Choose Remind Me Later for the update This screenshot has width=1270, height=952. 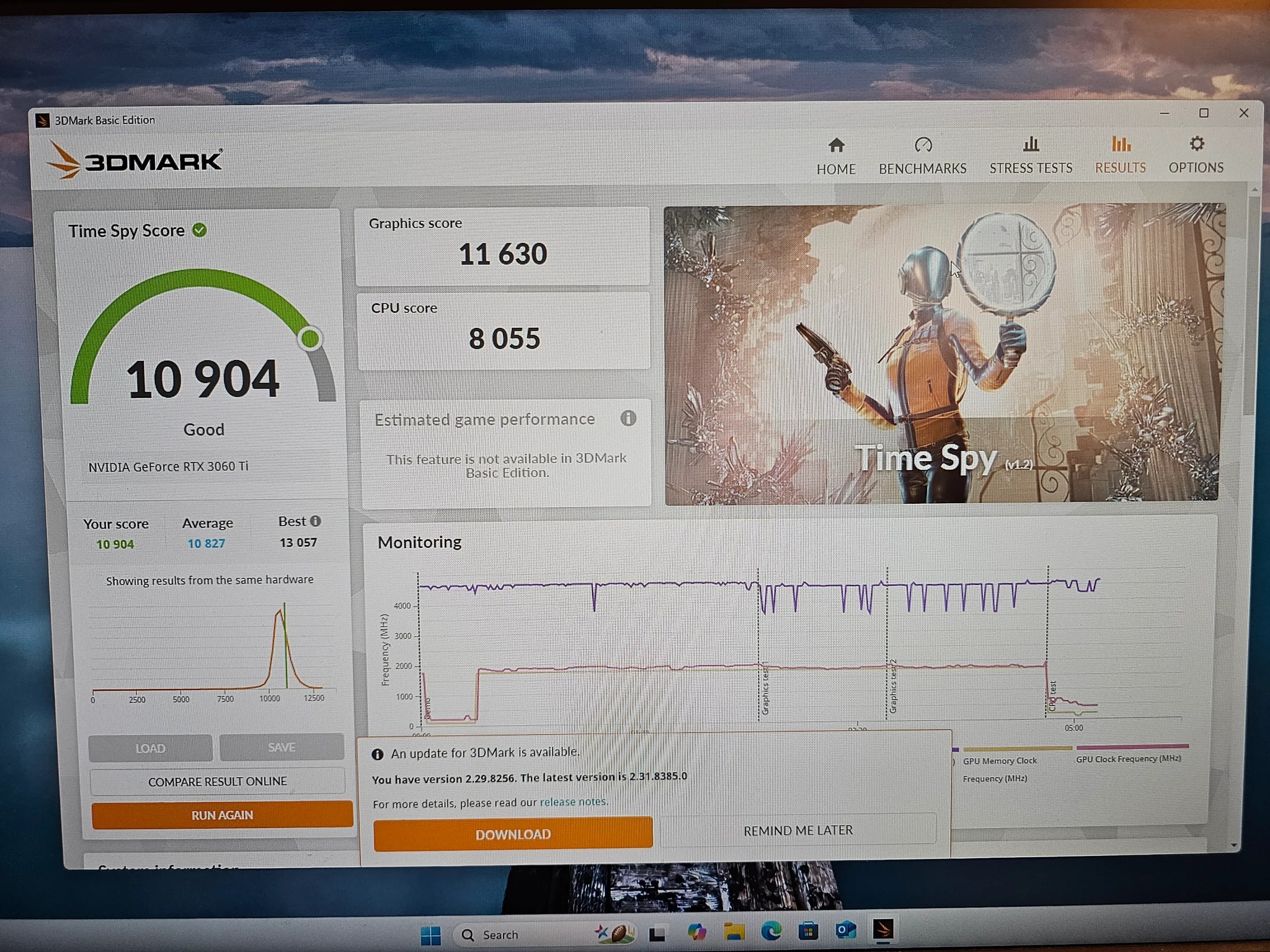click(x=798, y=831)
